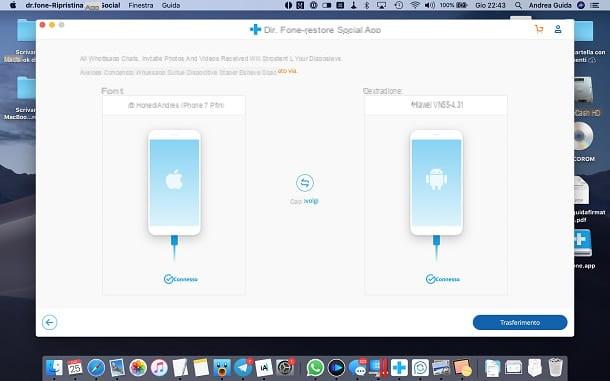Open iA Writer from the dock
Viewport: 610px width, 381px height.
coord(264,367)
